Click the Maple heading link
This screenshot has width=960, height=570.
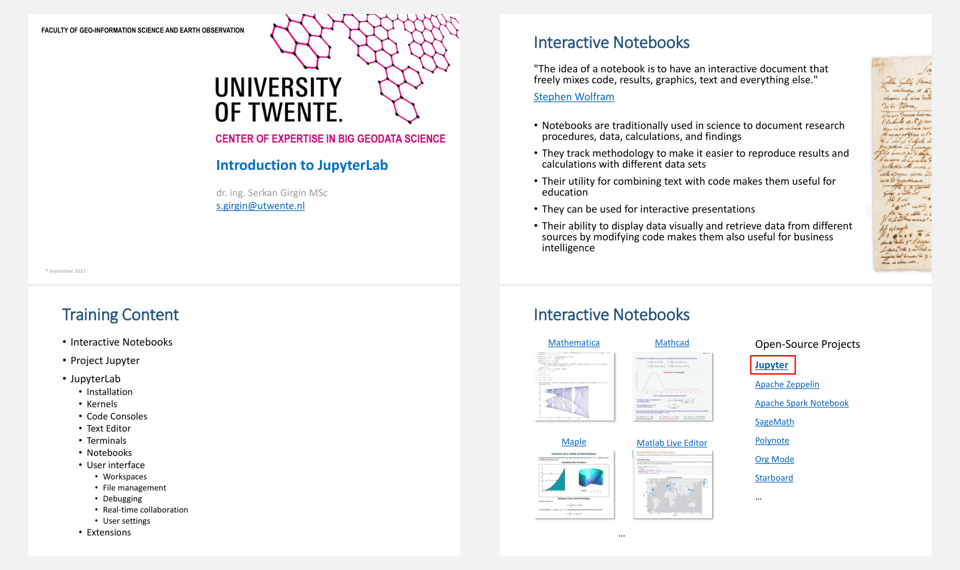[x=574, y=442]
